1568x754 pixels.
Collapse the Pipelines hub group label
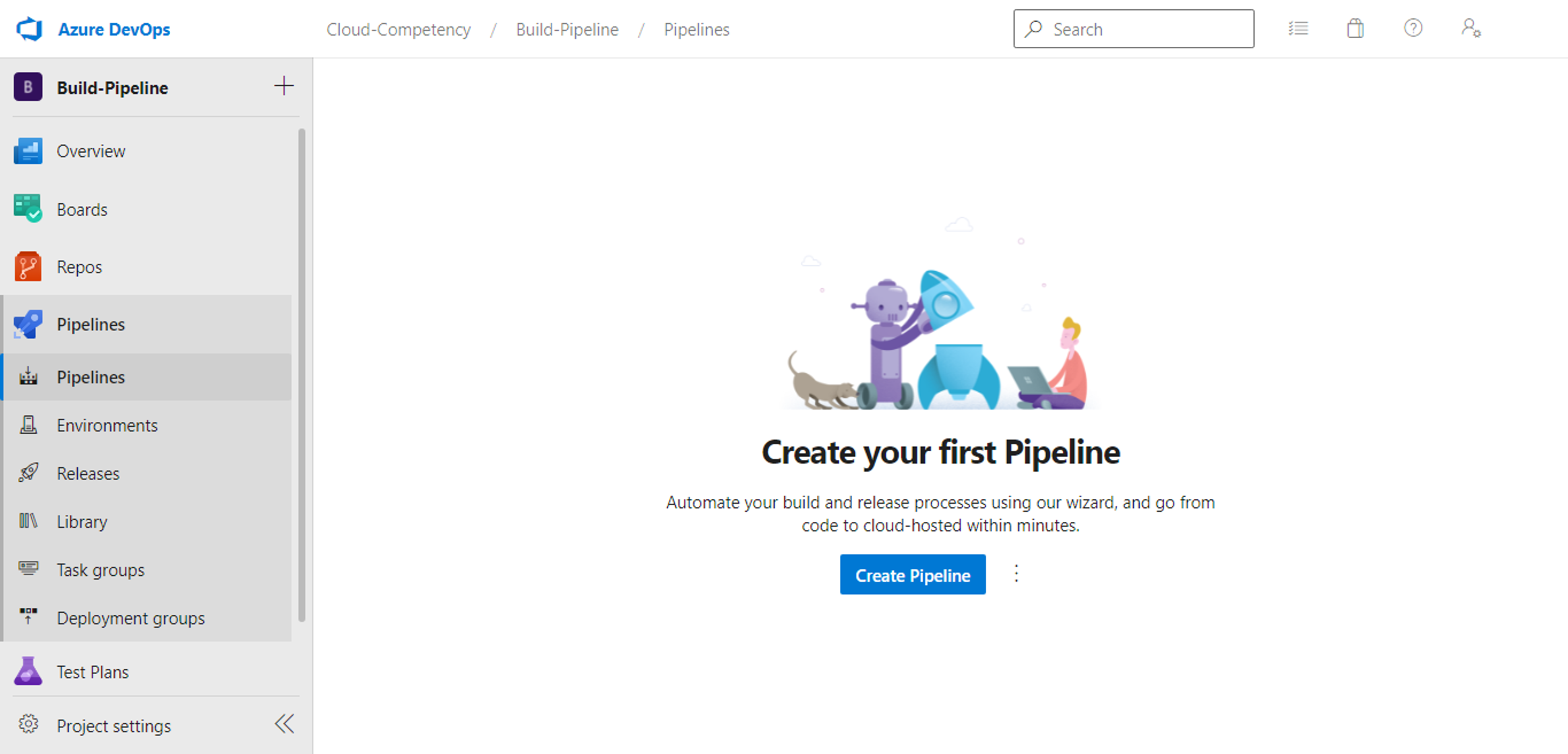click(91, 324)
